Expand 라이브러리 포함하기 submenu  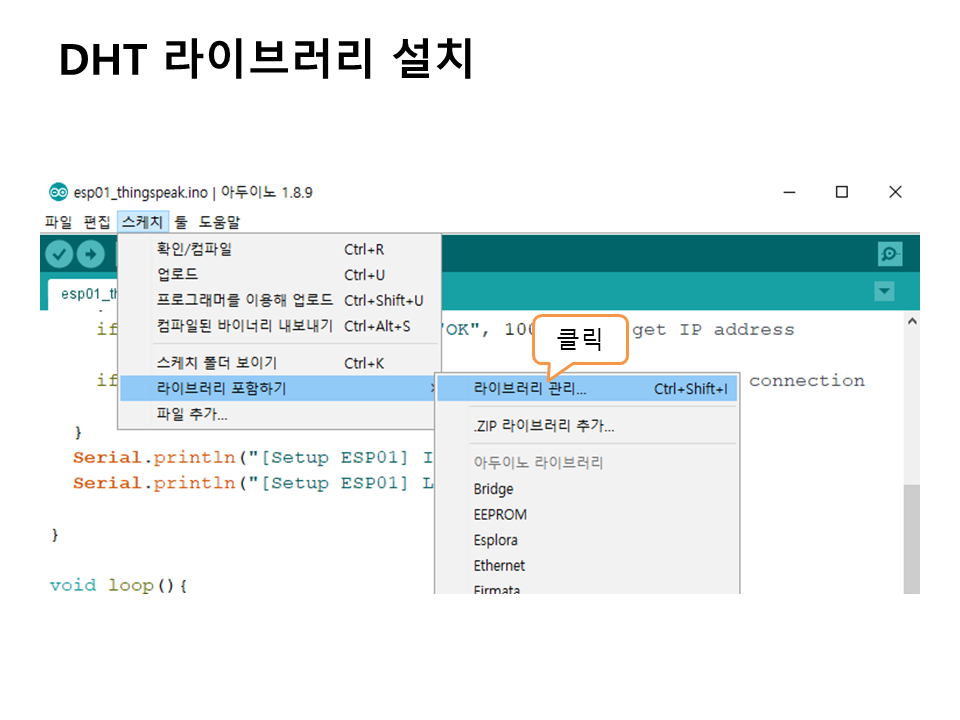tap(280, 388)
